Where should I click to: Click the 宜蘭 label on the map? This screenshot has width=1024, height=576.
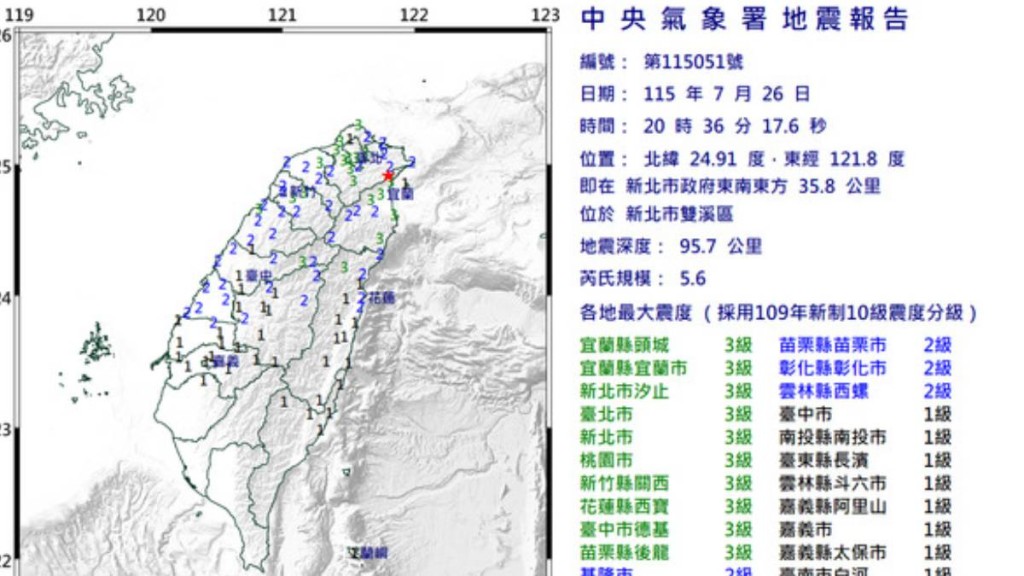(400, 193)
